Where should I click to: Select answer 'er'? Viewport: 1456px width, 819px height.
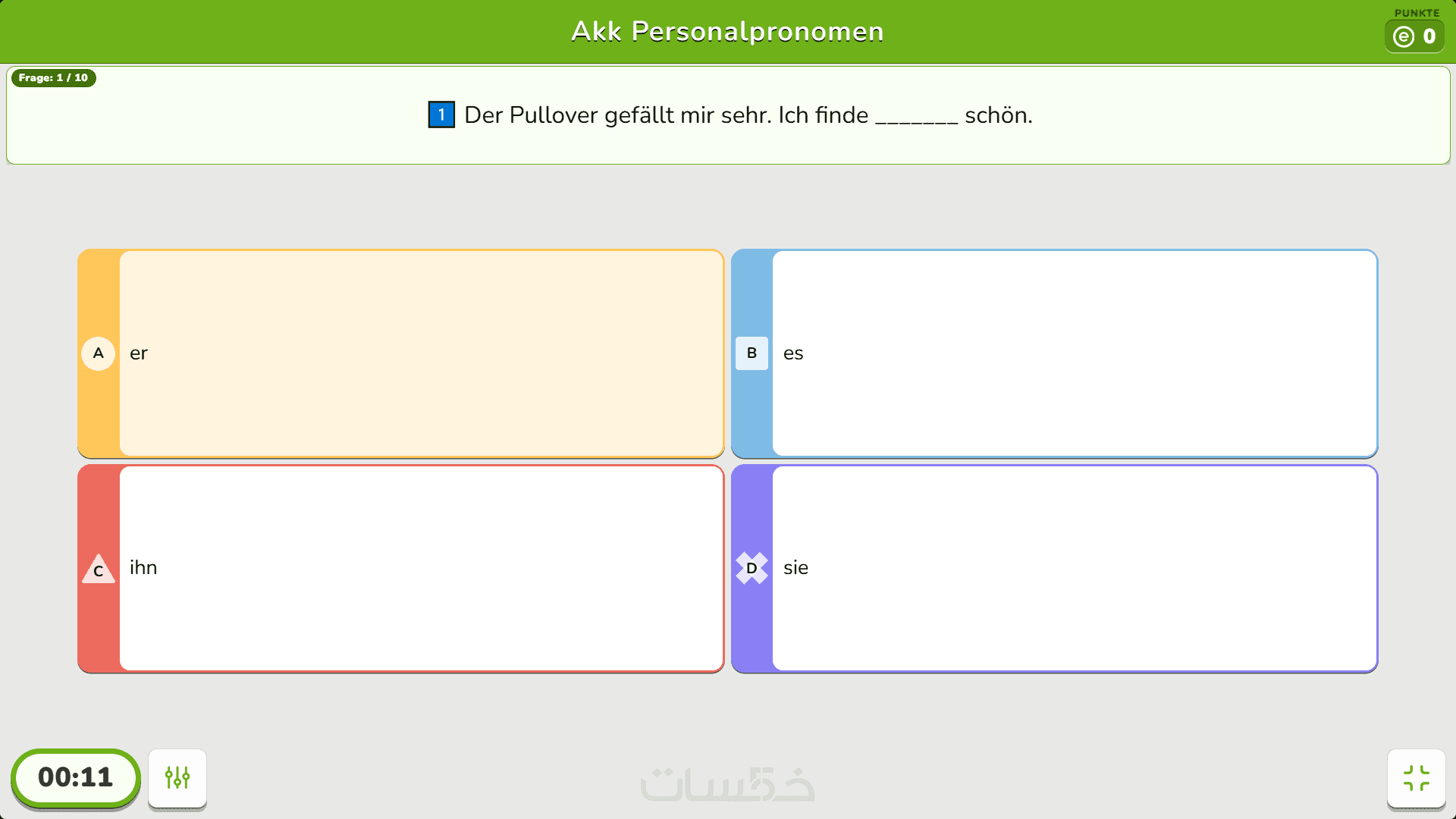click(x=421, y=353)
